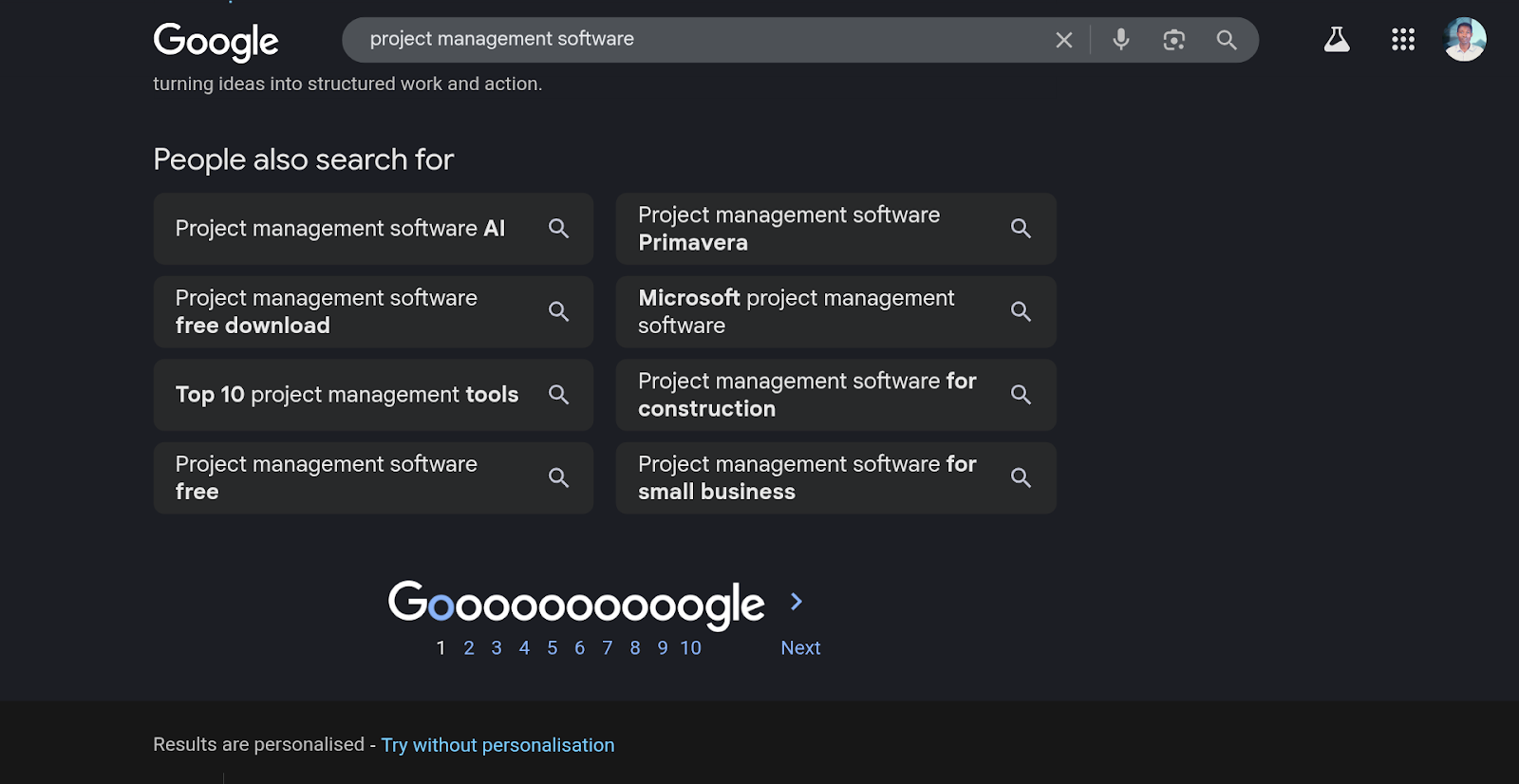Click the Google logo in header
Image resolution: width=1519 pixels, height=784 pixels.
pyautogui.click(x=216, y=41)
